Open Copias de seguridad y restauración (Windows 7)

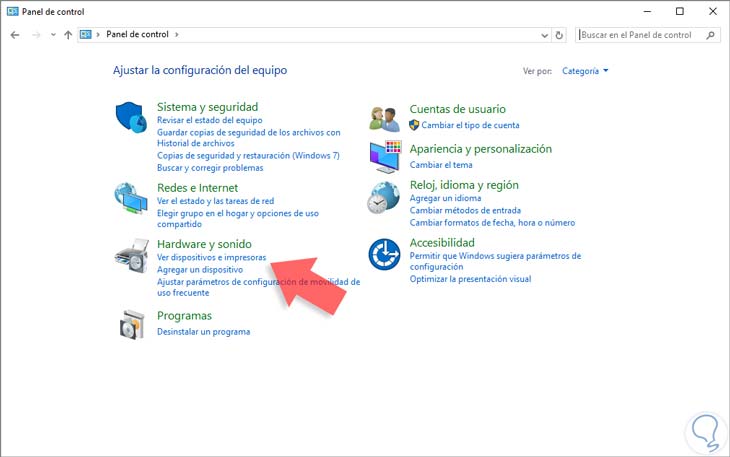coord(248,155)
